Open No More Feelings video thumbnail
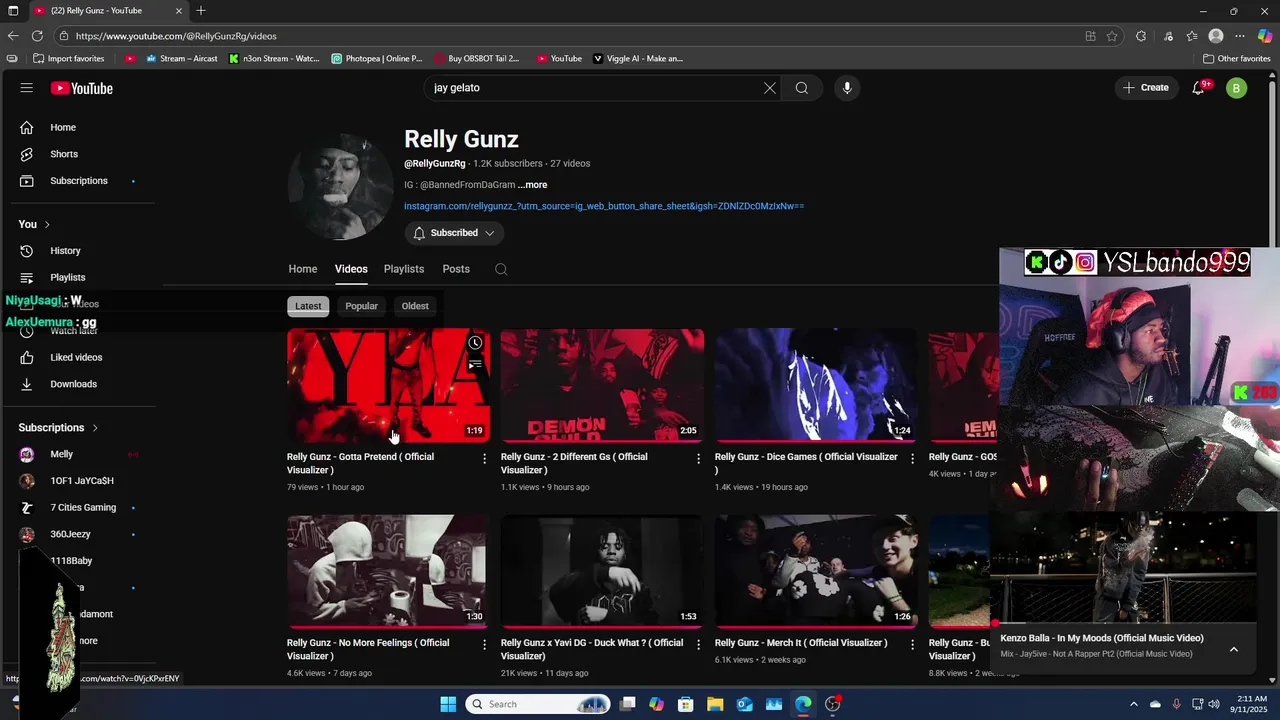 point(388,571)
